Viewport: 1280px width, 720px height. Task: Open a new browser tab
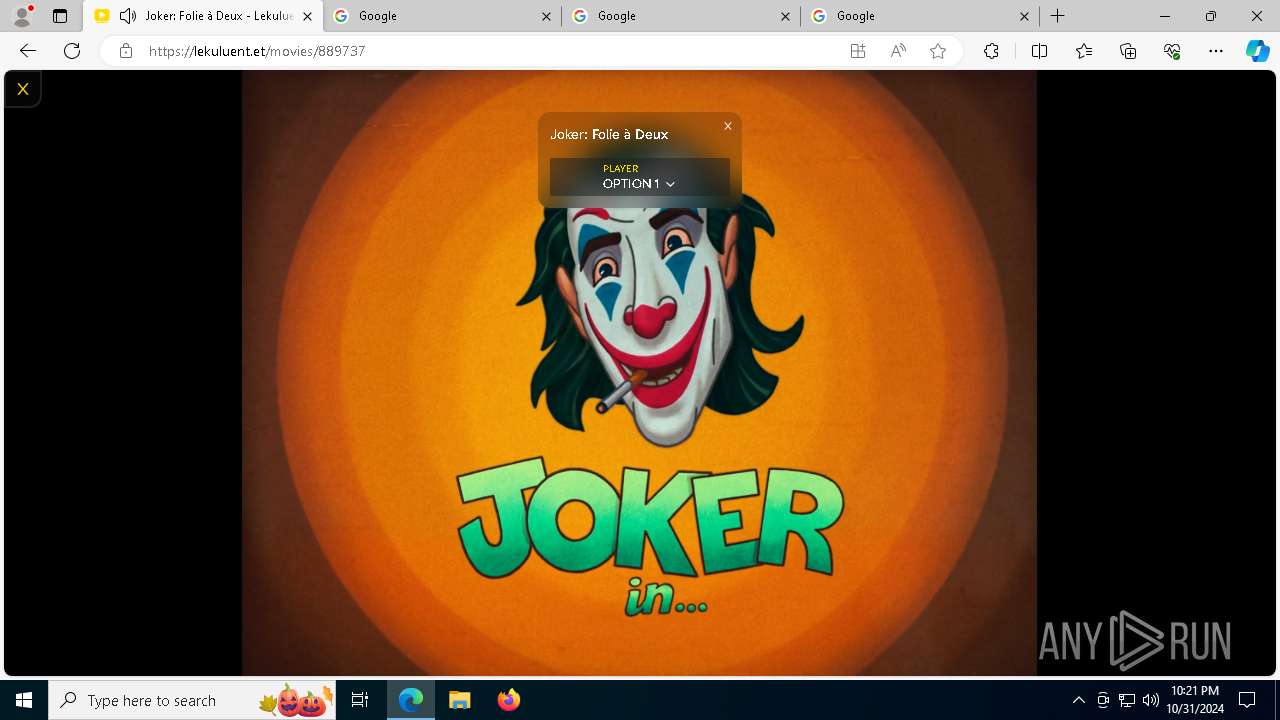click(x=1057, y=16)
